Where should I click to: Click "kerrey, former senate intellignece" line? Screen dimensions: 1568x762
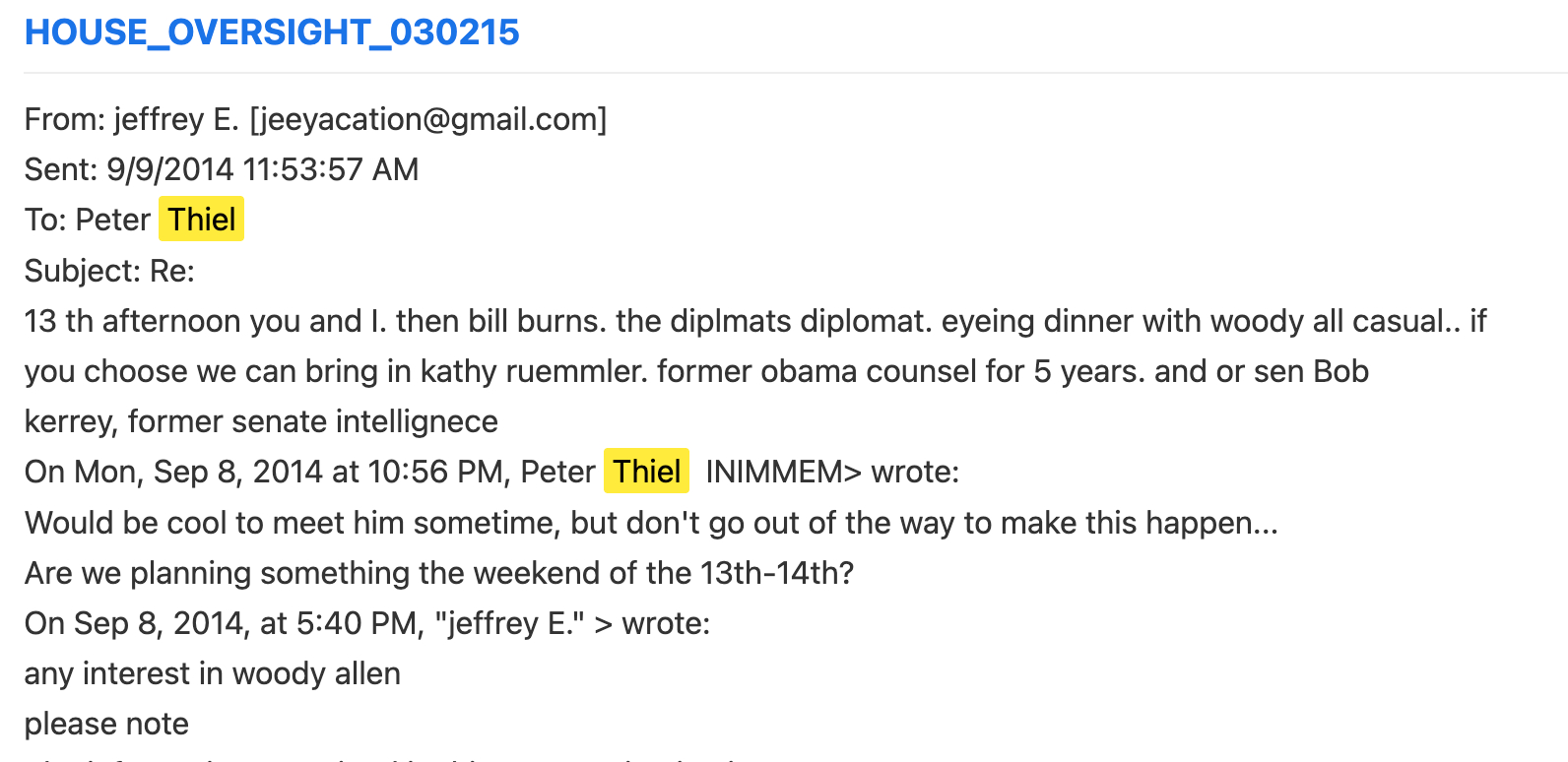pyautogui.click(x=261, y=421)
